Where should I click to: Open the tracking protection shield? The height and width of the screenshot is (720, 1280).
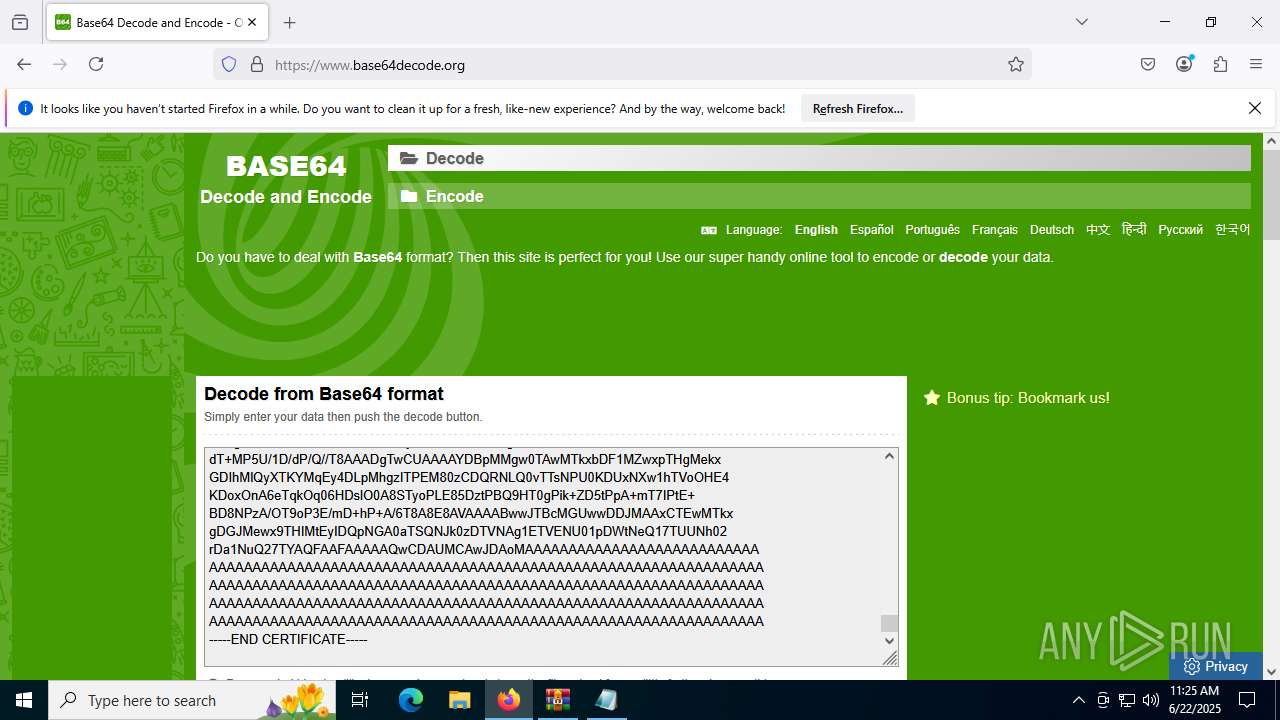tap(229, 64)
